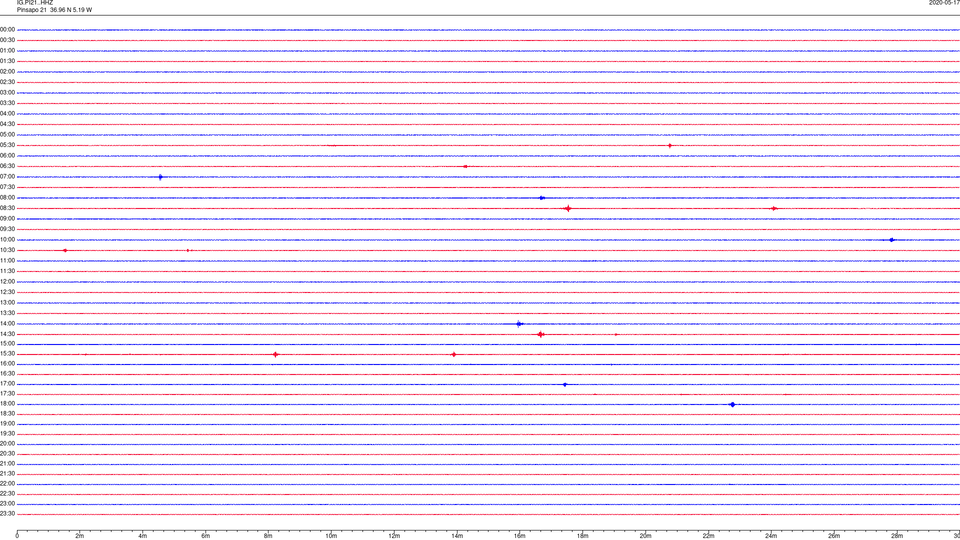Select the blue event on the 17:00 trace
This screenshot has height=540, width=960.
tap(564, 384)
